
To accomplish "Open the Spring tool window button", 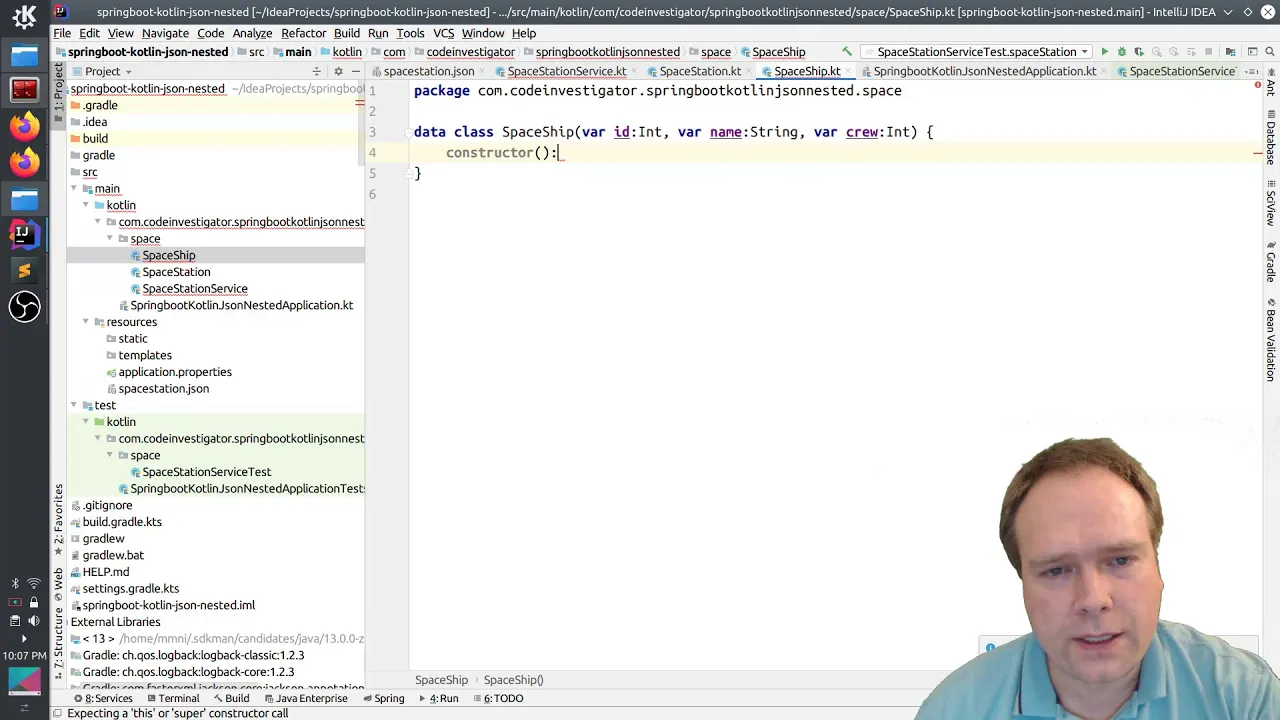I will tap(382, 698).
